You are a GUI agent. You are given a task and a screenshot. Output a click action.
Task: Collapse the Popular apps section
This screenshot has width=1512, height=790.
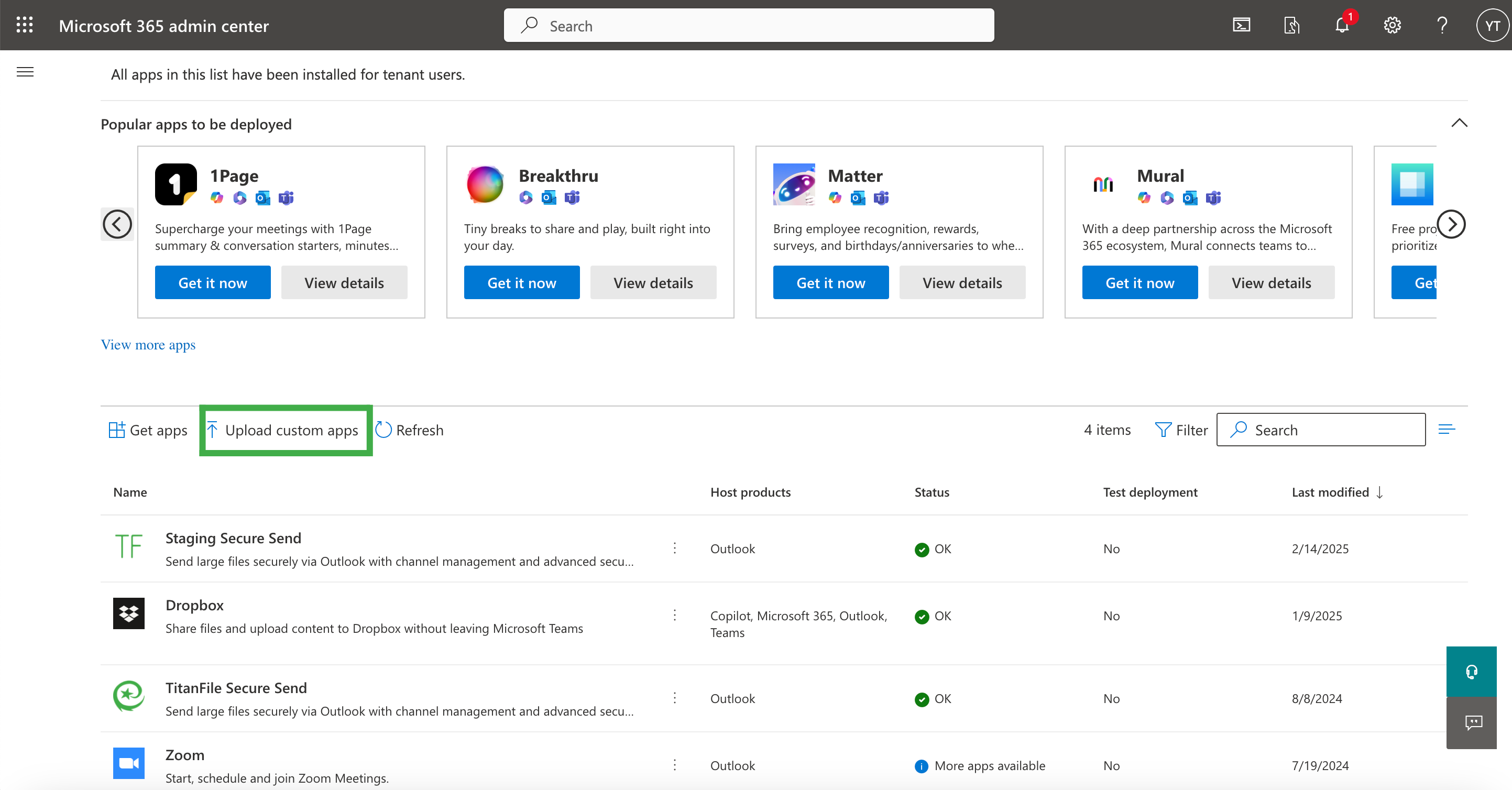[1459, 123]
